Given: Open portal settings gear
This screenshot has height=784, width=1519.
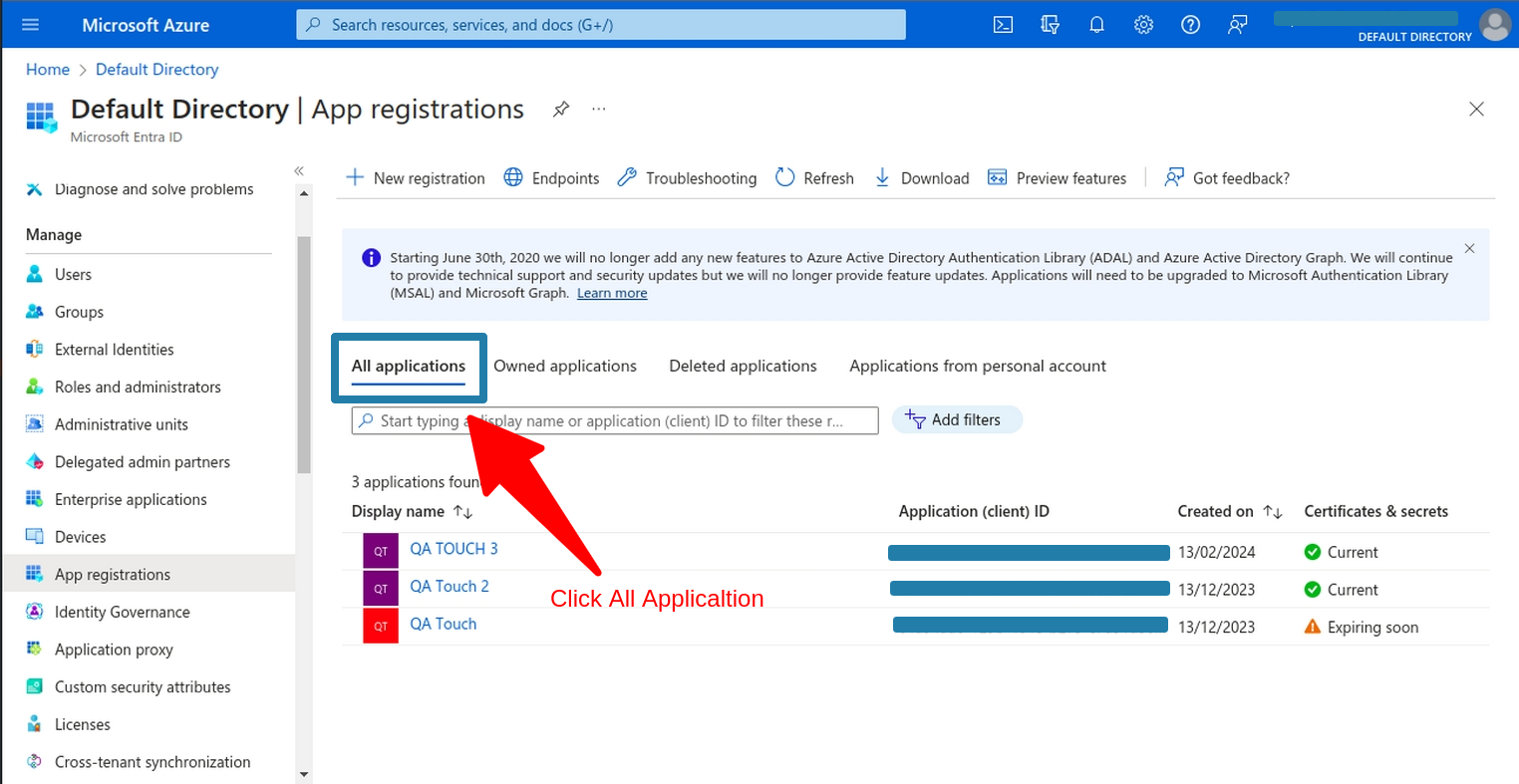Looking at the screenshot, I should [1143, 25].
